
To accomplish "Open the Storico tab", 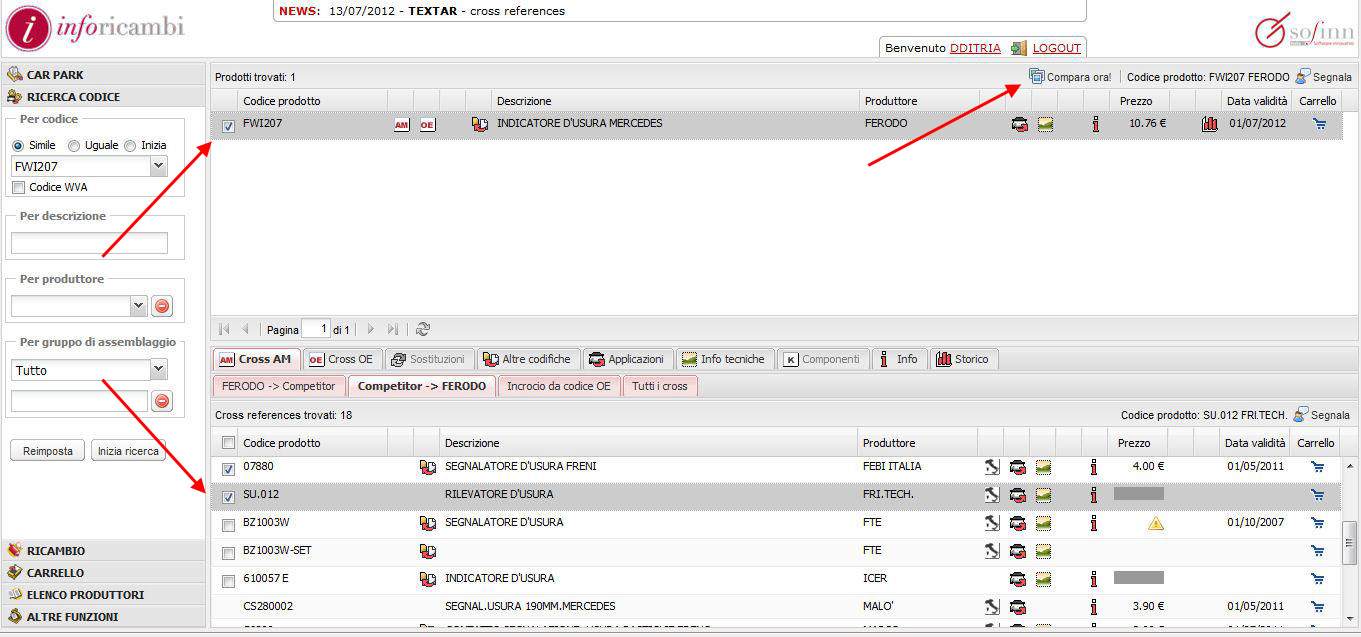I will [964, 359].
